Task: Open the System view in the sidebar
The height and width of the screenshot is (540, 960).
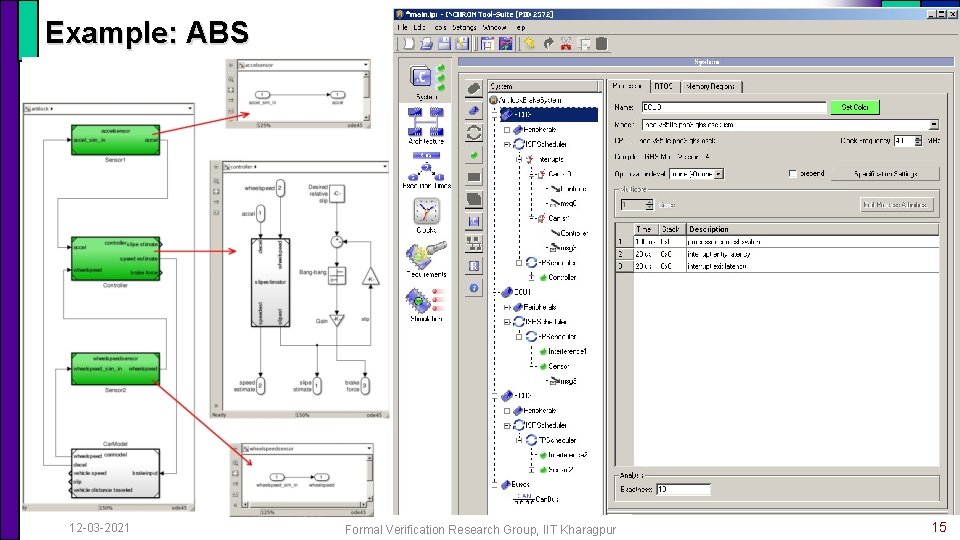Action: point(426,82)
